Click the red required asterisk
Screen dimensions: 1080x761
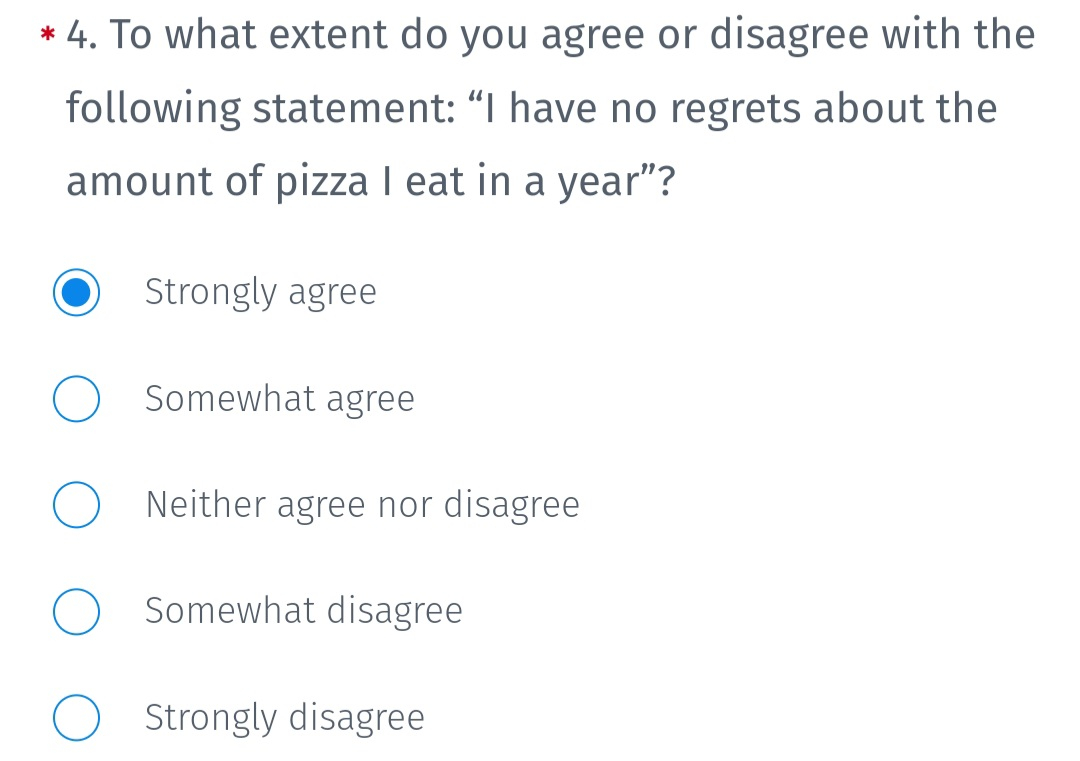pyautogui.click(x=48, y=34)
